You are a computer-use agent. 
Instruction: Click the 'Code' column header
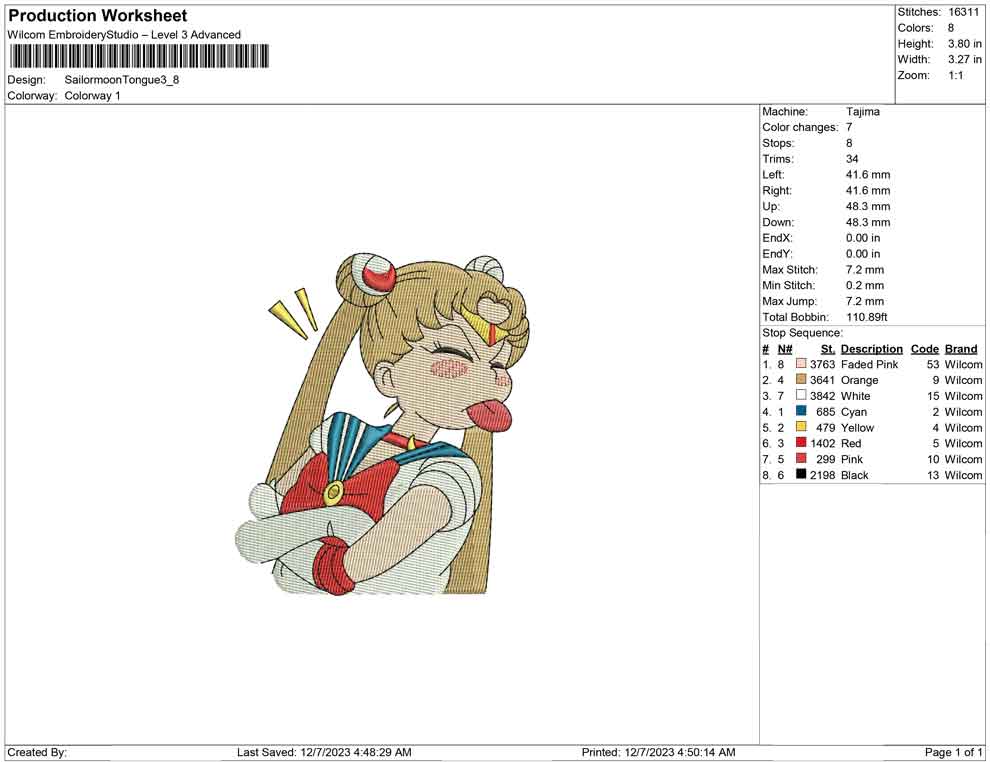click(925, 349)
